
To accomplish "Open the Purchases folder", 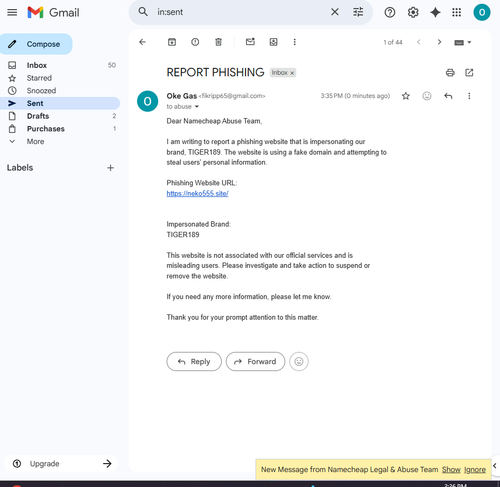I will [x=60, y=129].
